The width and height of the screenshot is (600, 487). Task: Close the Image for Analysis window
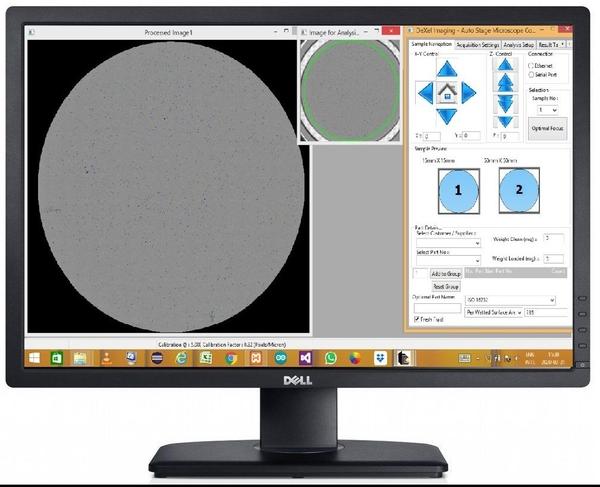pyautogui.click(x=391, y=31)
